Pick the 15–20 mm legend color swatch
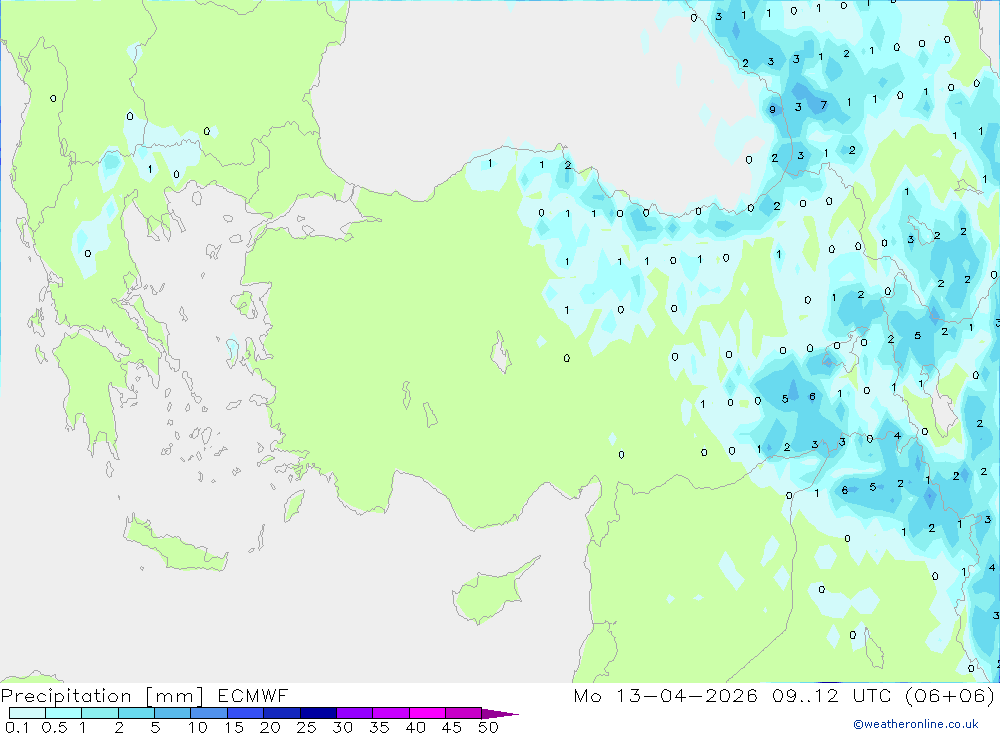1000x733 pixels. (245, 713)
